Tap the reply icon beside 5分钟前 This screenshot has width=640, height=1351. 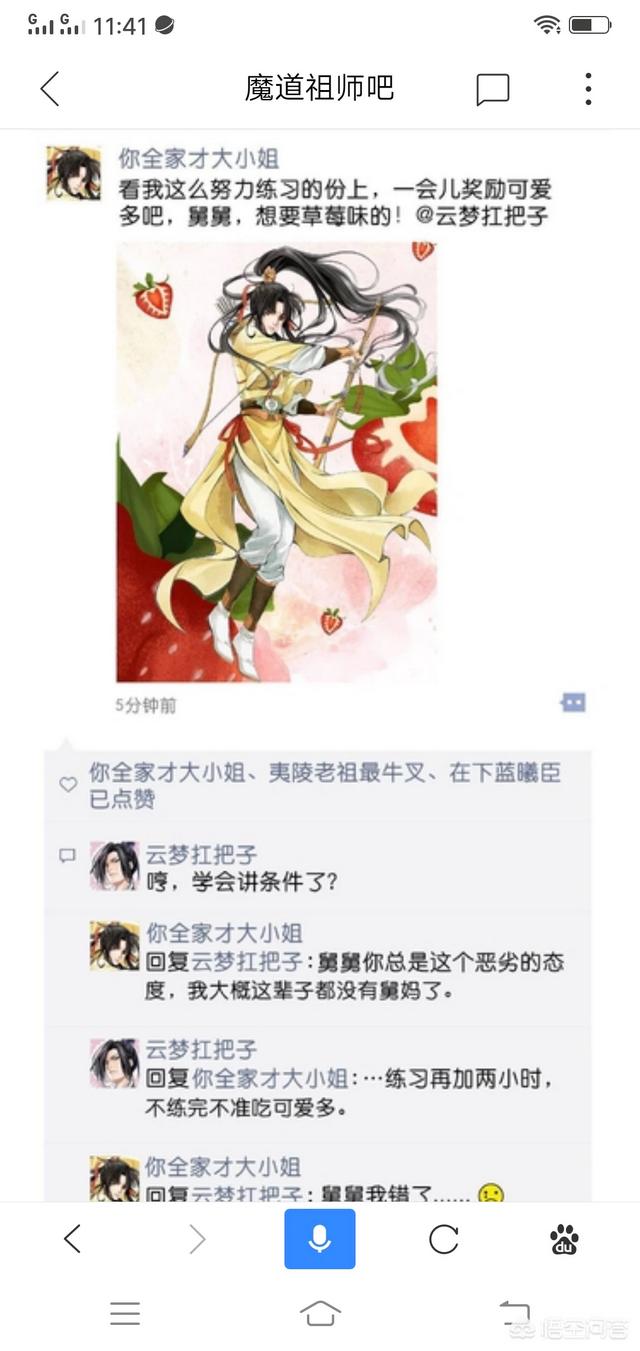point(573,703)
